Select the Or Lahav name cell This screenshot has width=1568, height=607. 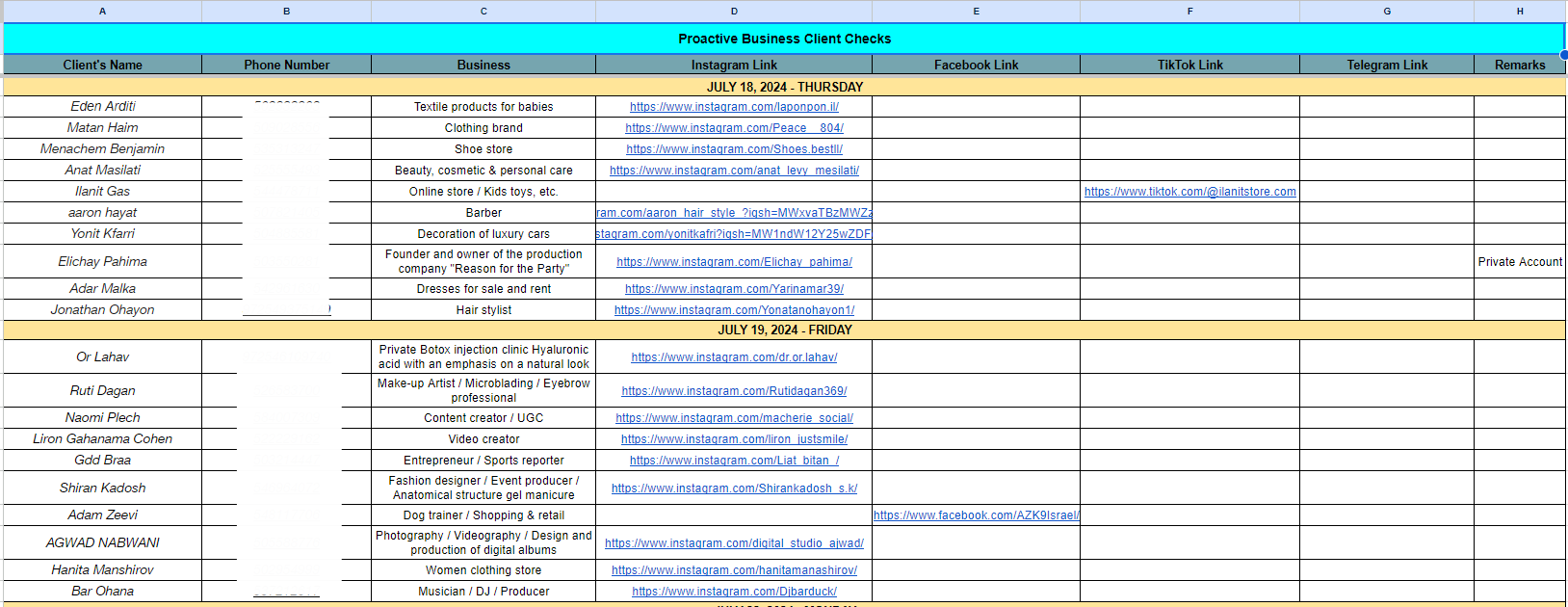[103, 356]
